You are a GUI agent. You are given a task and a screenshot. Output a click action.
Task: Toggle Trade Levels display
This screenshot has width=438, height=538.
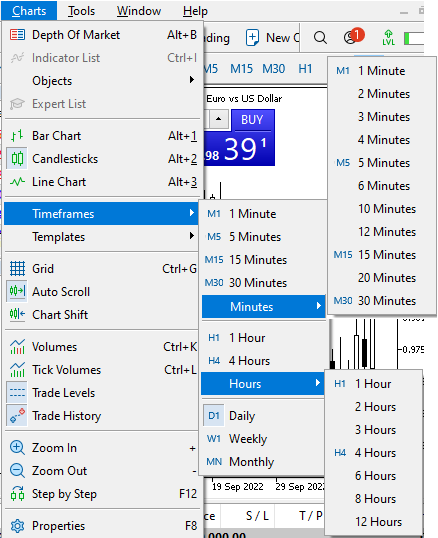(x=101, y=393)
